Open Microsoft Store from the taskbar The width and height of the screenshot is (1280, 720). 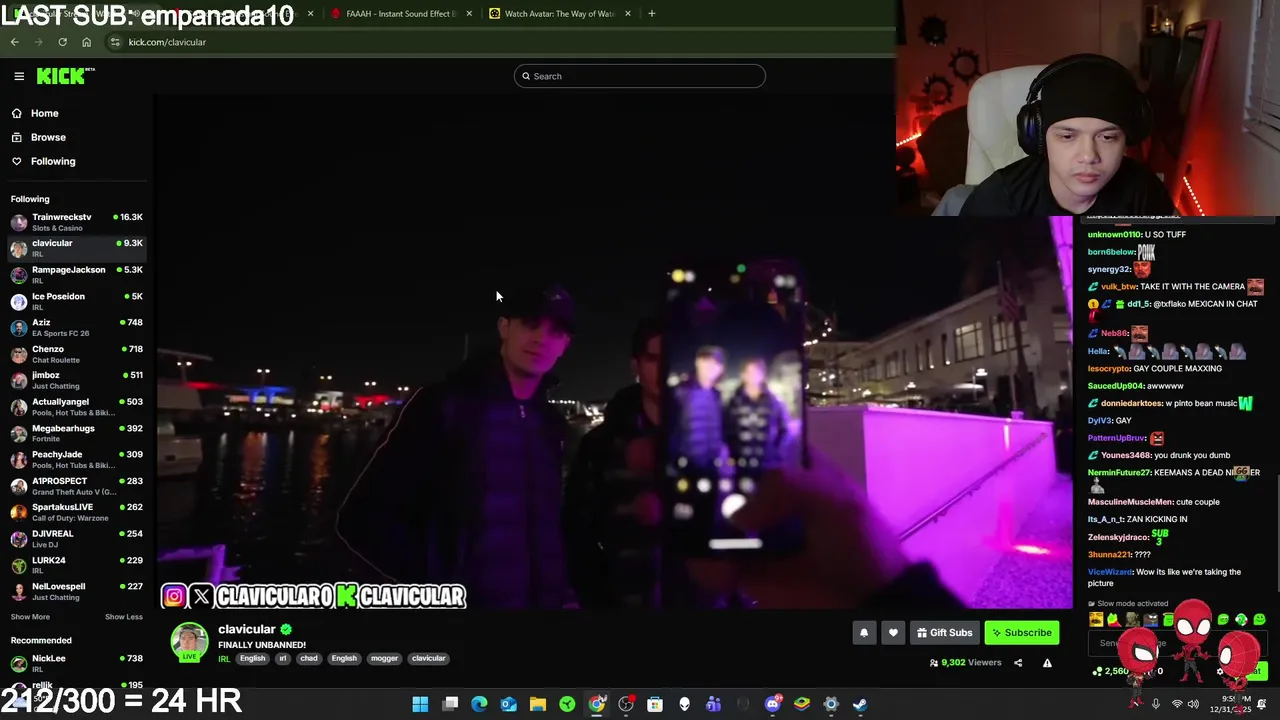point(655,704)
